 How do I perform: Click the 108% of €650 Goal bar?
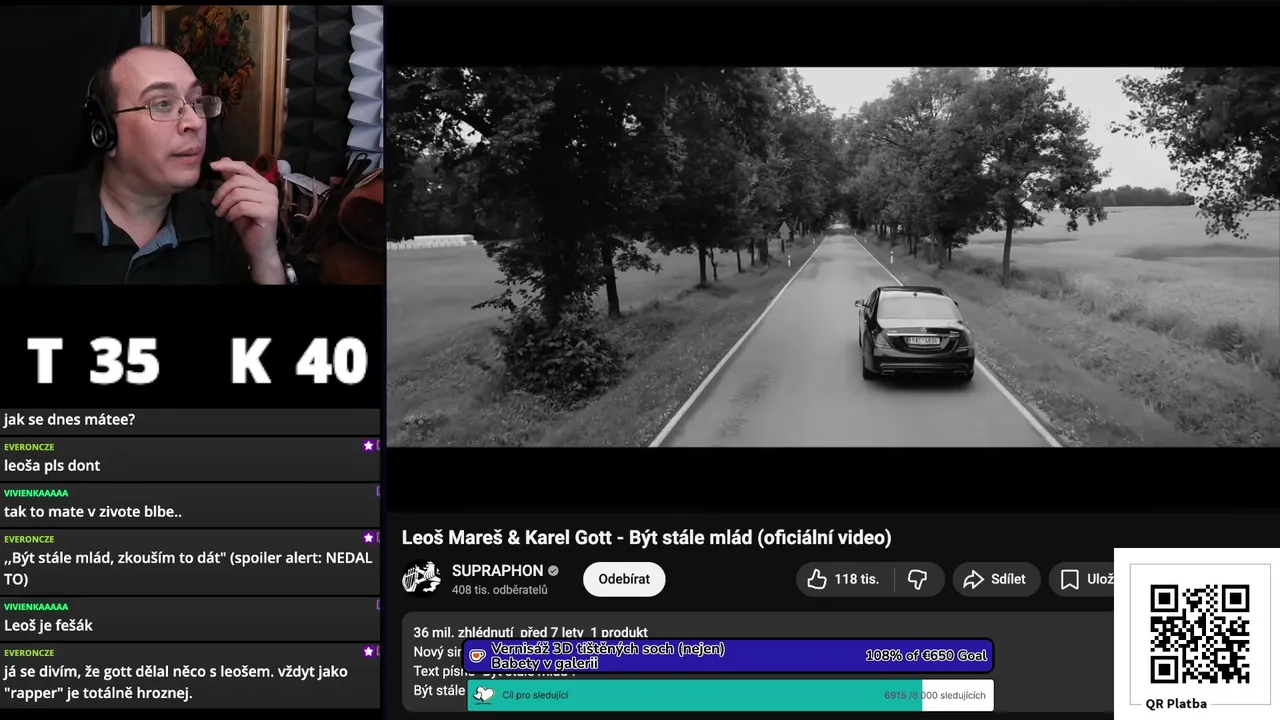729,656
